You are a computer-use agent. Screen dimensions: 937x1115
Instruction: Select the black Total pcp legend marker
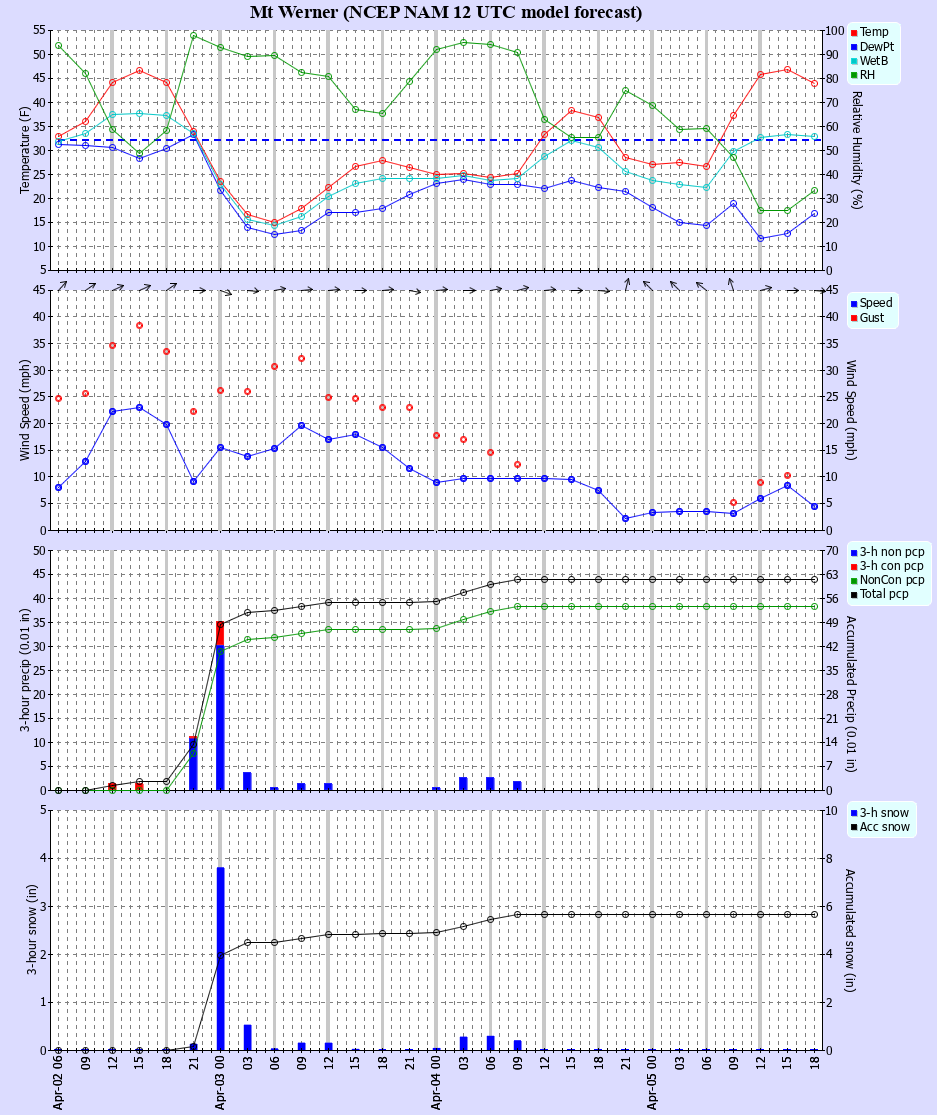pyautogui.click(x=855, y=594)
